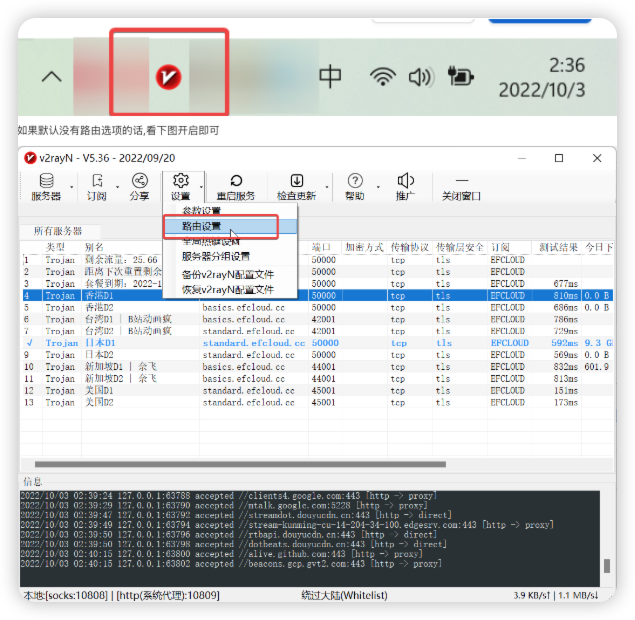Click the log panel vertical scrollbar thumb
Screen dimensions: 635x620
click(607, 566)
